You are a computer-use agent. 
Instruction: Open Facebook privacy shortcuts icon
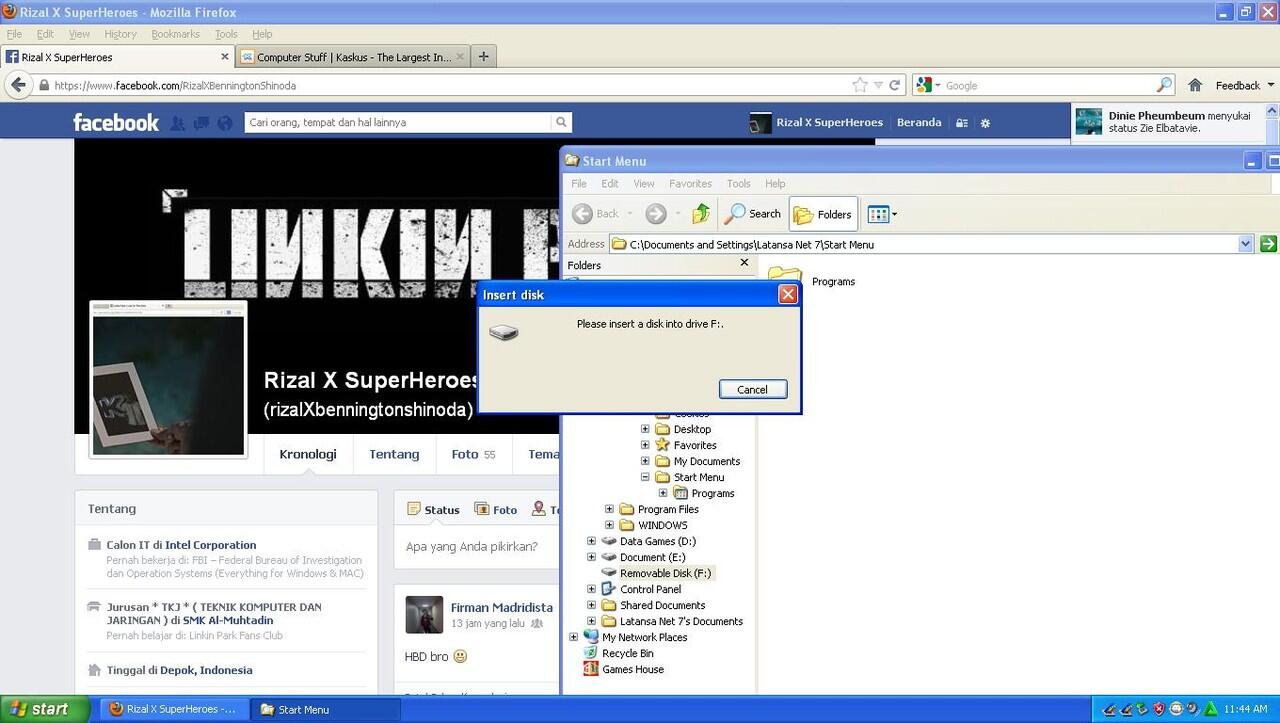(x=962, y=123)
